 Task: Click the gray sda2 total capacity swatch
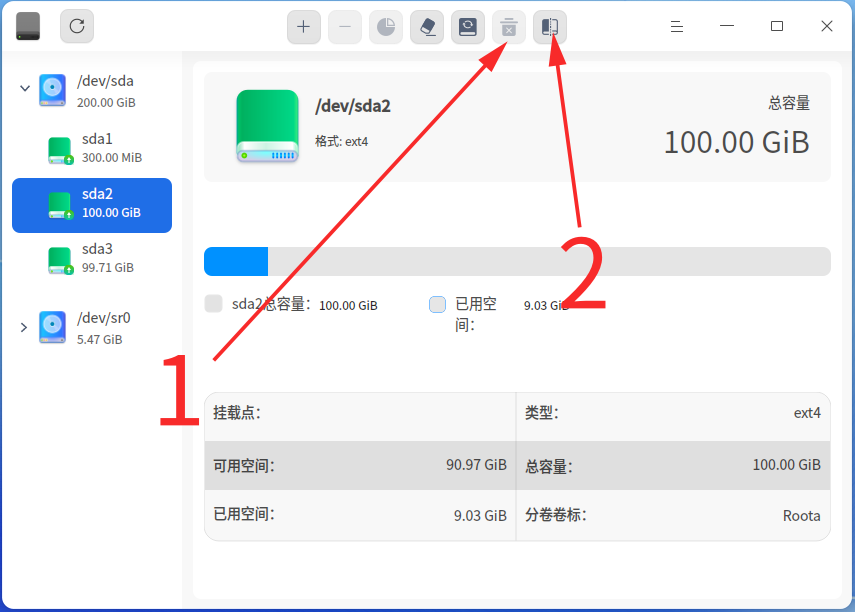click(x=213, y=304)
